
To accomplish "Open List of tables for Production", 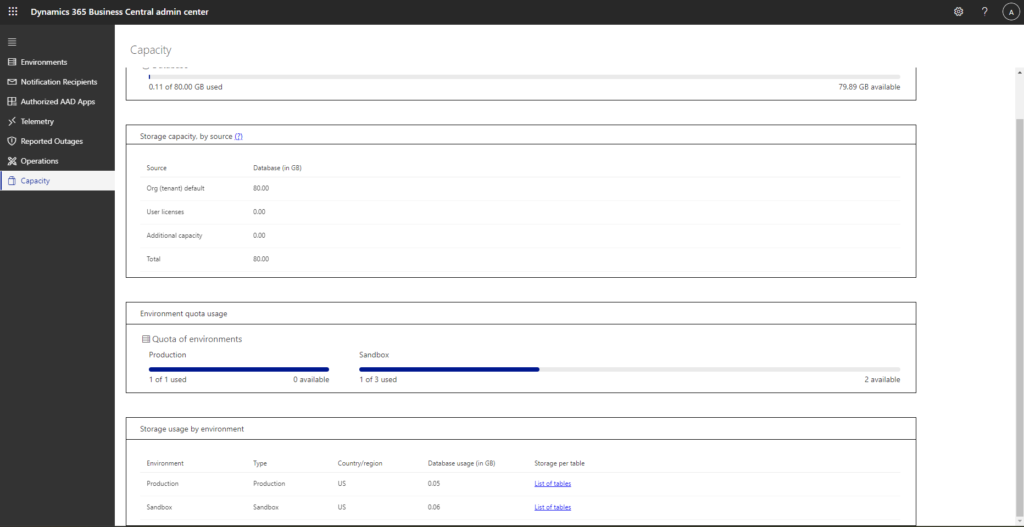I will [552, 483].
